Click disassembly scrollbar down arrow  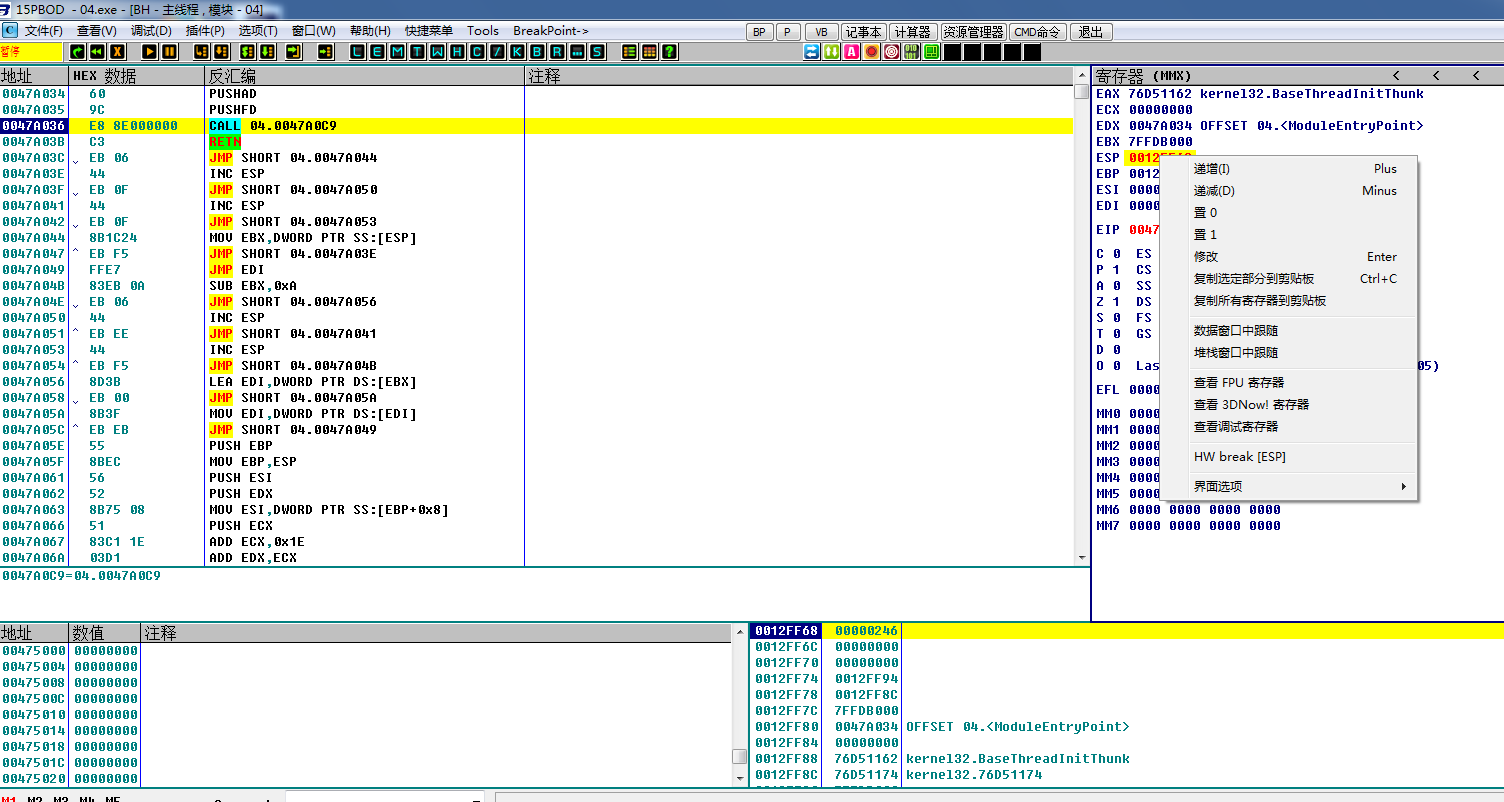click(1081, 558)
